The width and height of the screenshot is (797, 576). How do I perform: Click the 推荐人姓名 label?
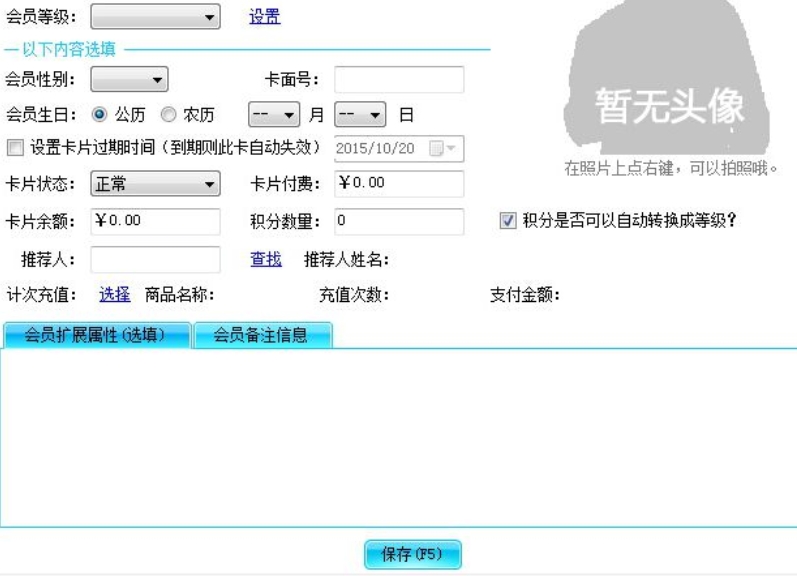(347, 260)
